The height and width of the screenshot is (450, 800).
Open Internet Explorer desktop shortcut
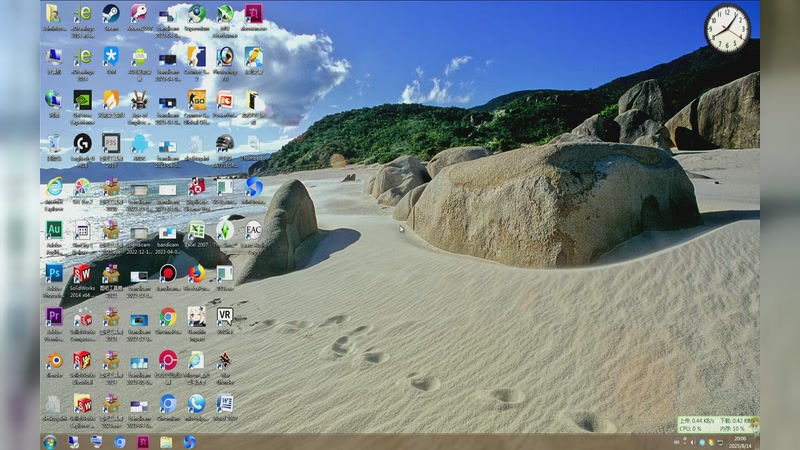[x=54, y=187]
